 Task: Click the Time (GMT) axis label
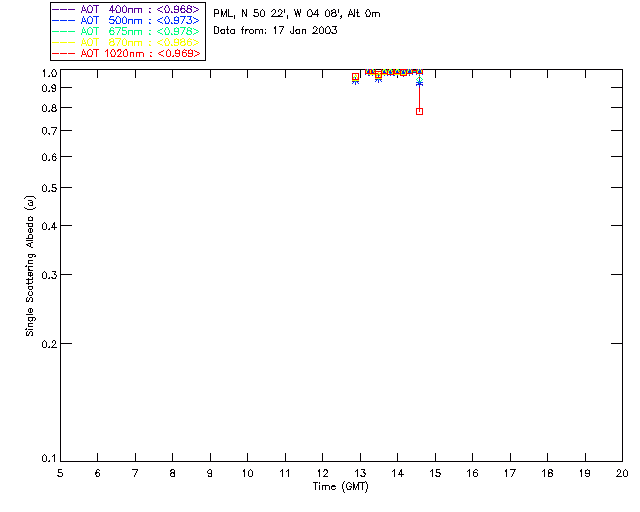(341, 487)
